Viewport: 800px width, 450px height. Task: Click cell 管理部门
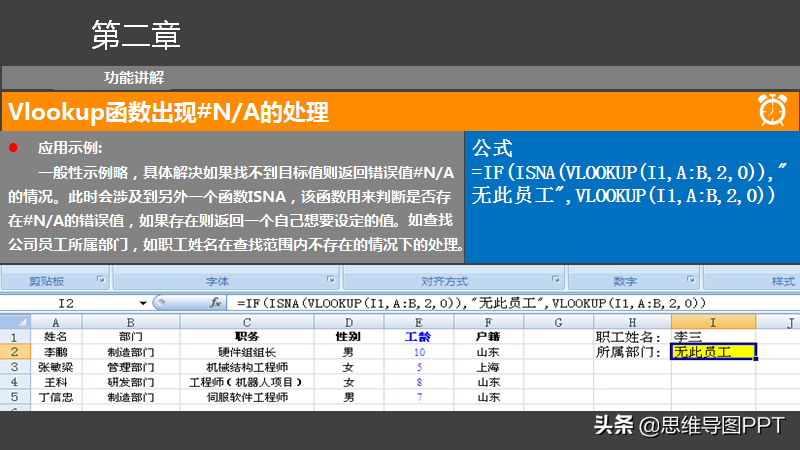(x=131, y=367)
